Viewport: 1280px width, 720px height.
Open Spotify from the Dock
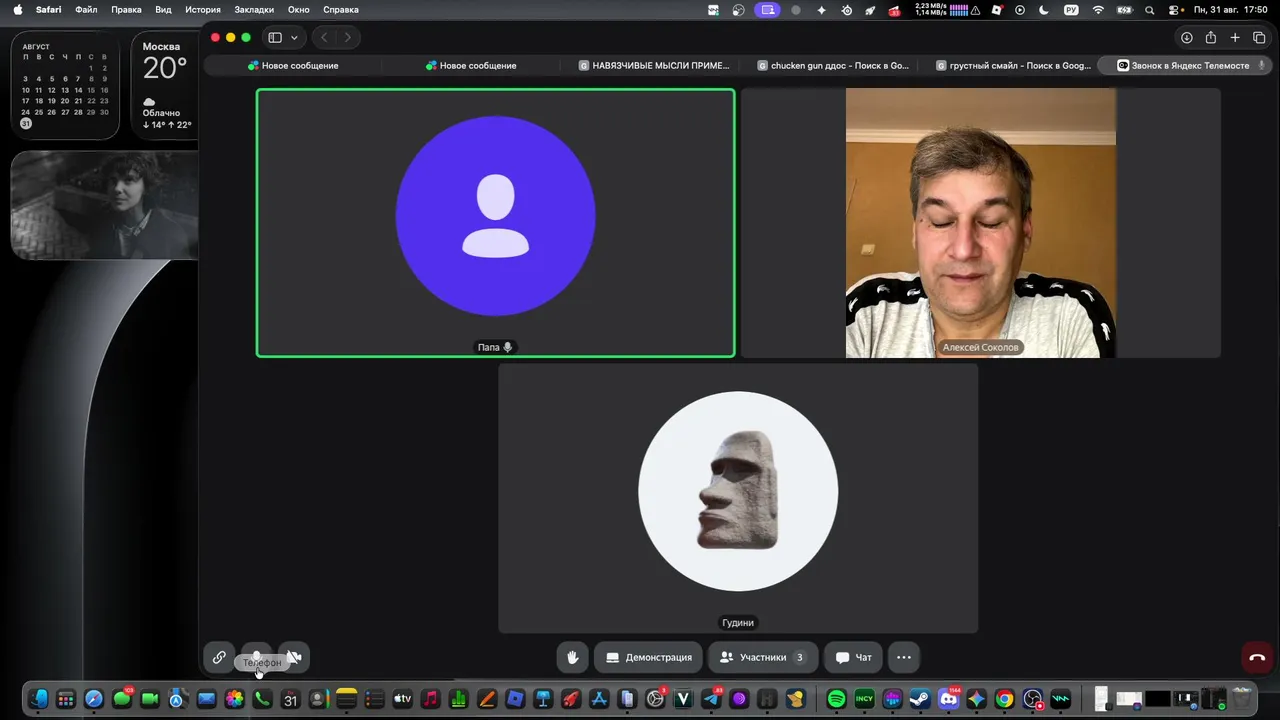837,699
